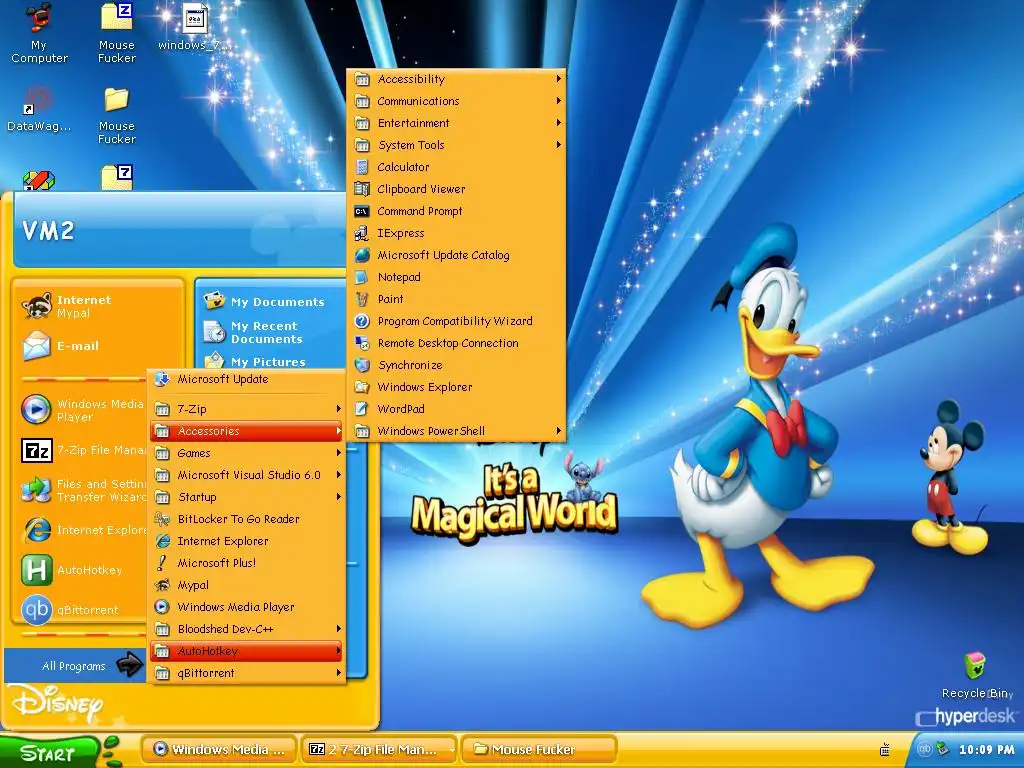Open the Startup programs folder

247,497
